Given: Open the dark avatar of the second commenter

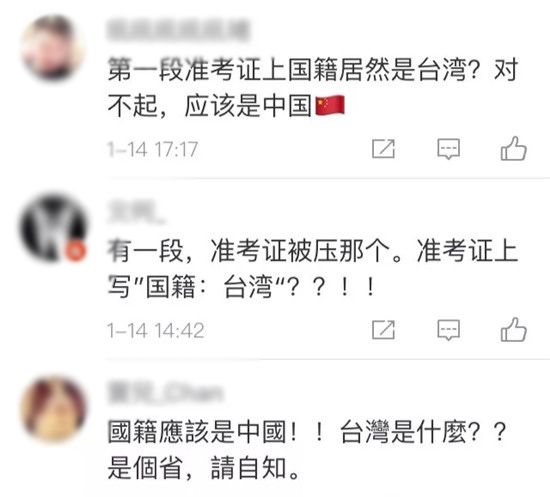Looking at the screenshot, I should [53, 229].
